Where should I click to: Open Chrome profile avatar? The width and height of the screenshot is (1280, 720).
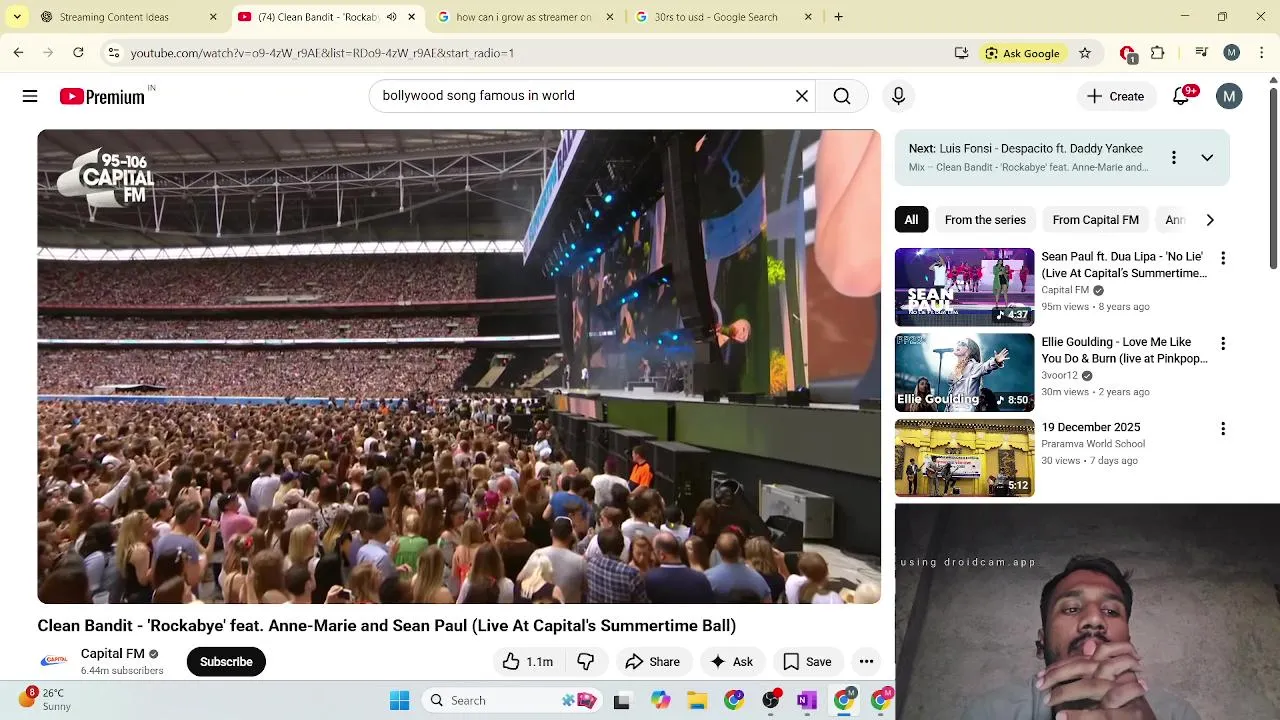(x=1232, y=53)
